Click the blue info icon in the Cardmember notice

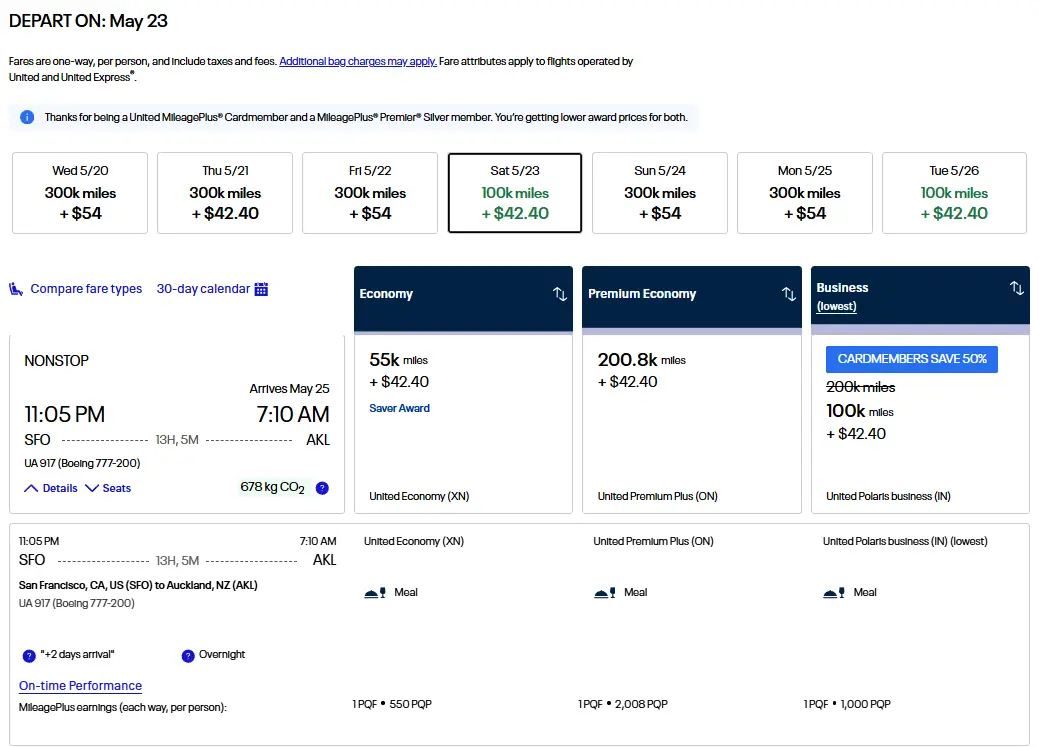(27, 117)
